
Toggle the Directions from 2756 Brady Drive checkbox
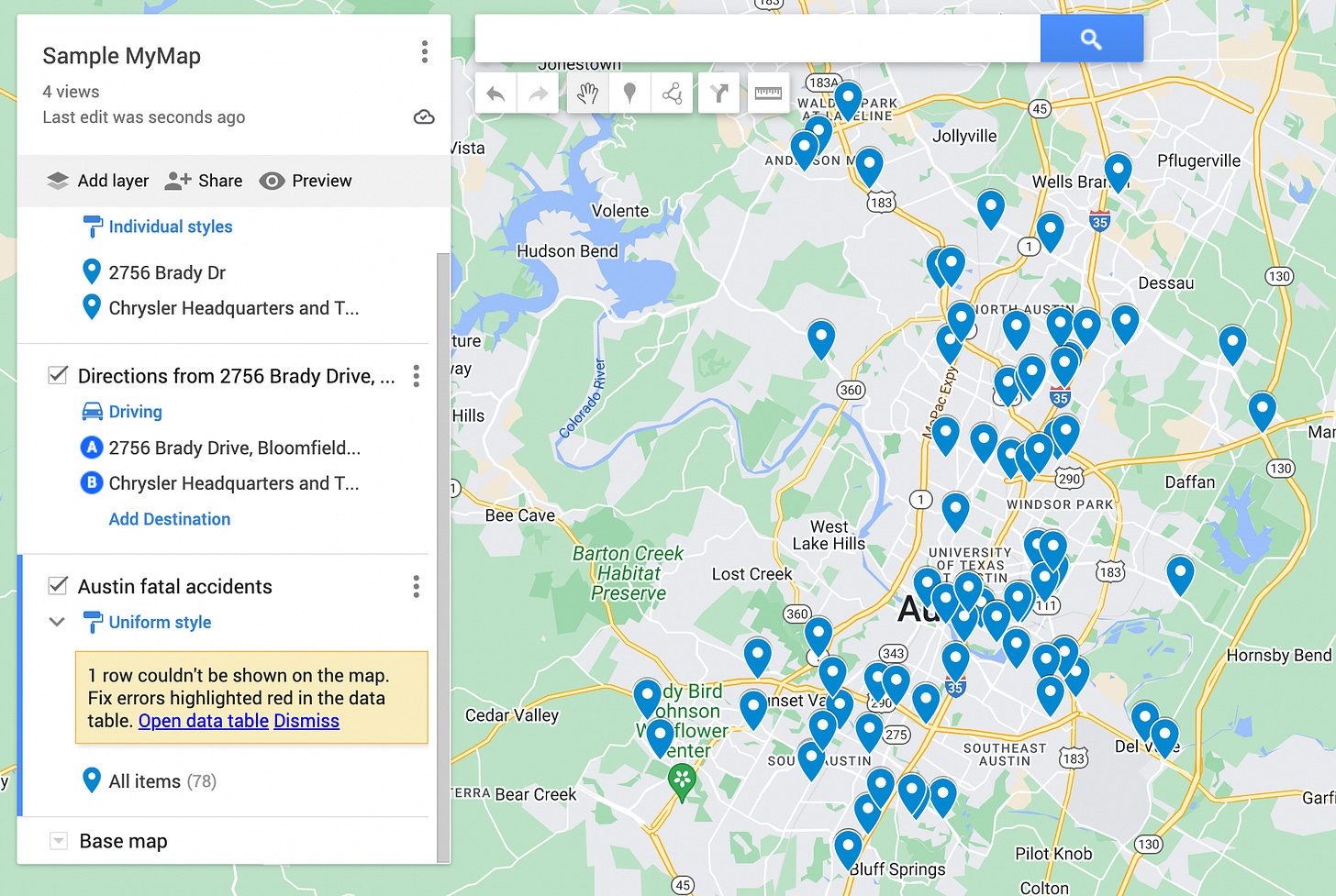(58, 375)
